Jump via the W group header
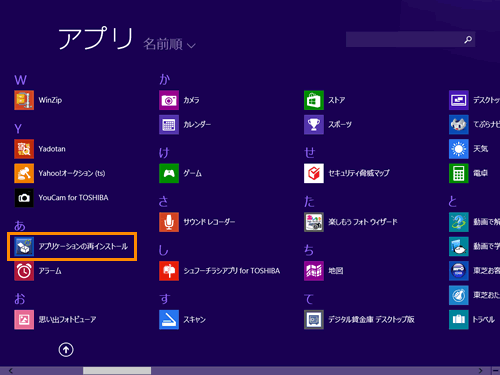 click(20, 80)
